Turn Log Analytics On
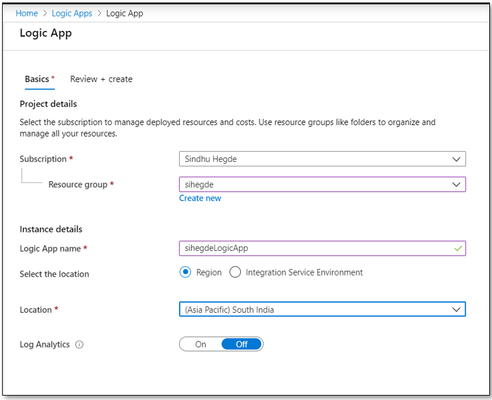Viewport: 492px width, 400px height. (201, 344)
